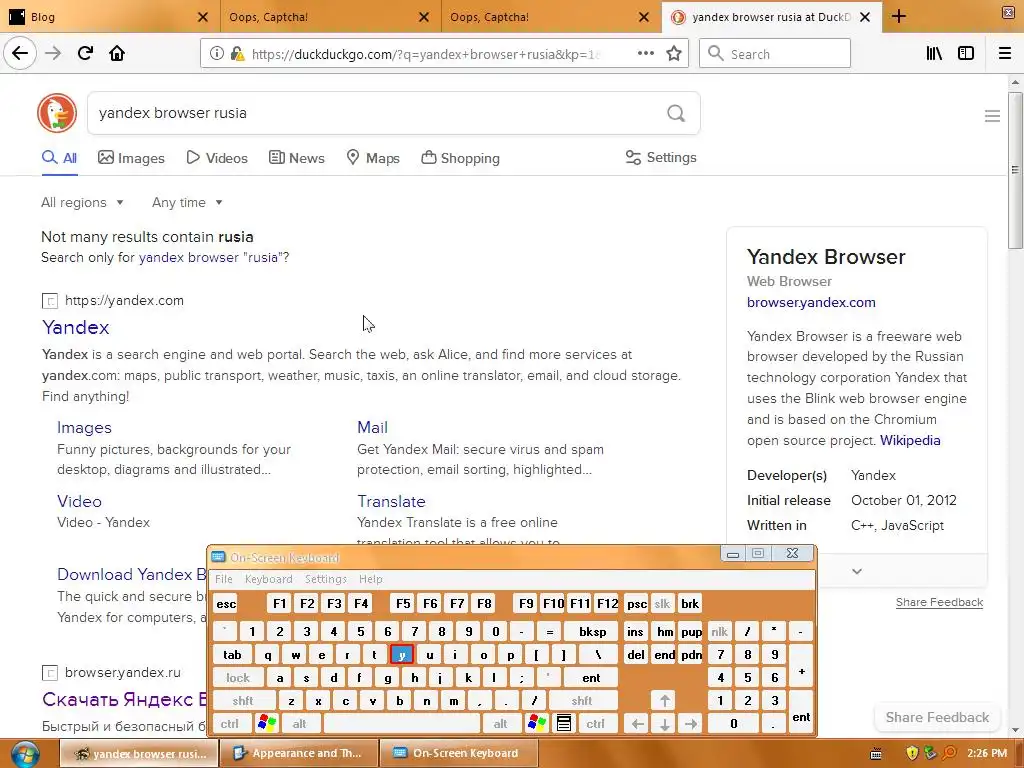Click the DuckDuckGo duck logo
The width and height of the screenshot is (1024, 768).
[57, 113]
